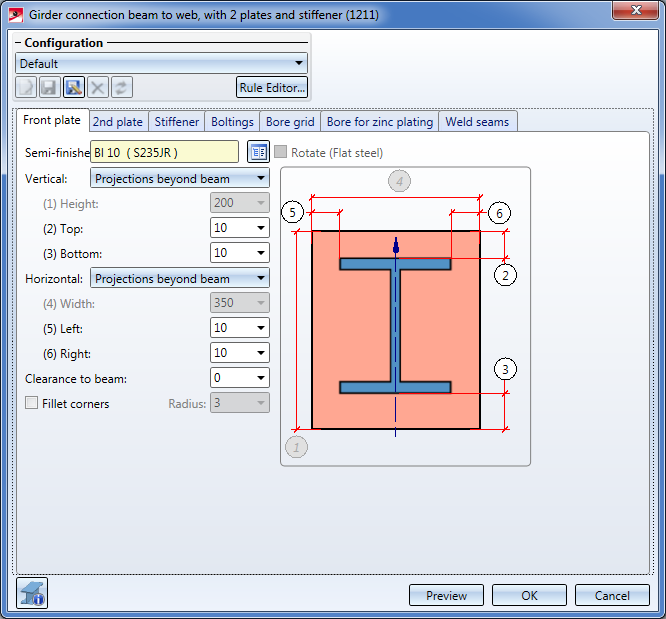Switch to the Weld seams tab
The height and width of the screenshot is (619, 666).
[x=478, y=122]
